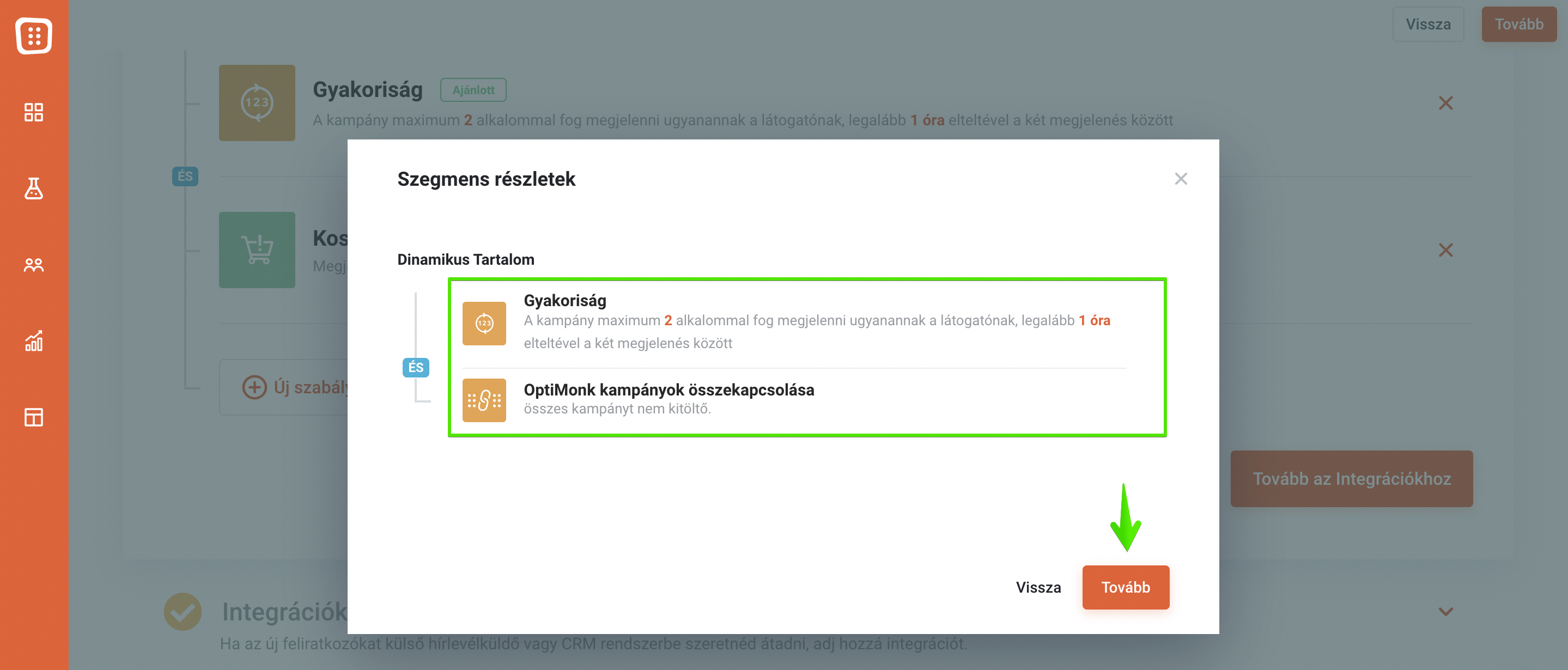Open the analytics chart icon in the sidebar
This screenshot has height=670, width=1568.
pyautogui.click(x=34, y=341)
